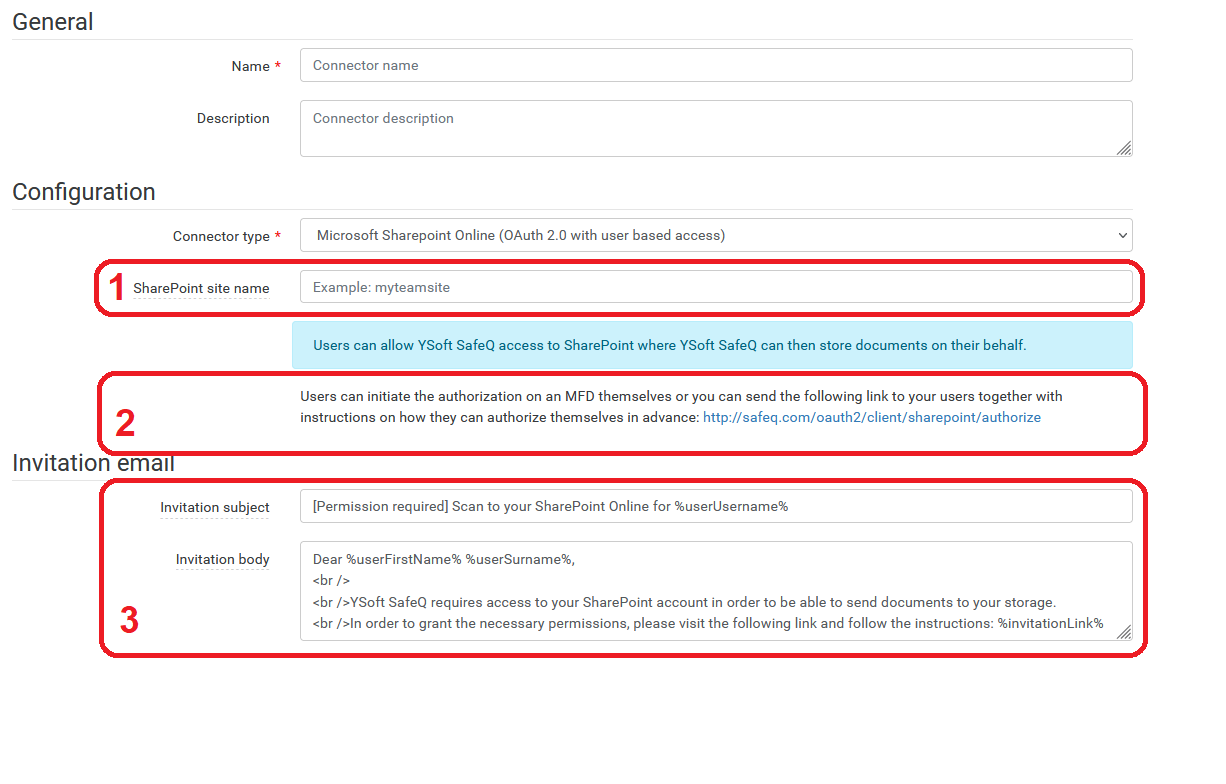Click the Invitation subject input field
Screen dimensions: 1226x784
click(x=715, y=506)
